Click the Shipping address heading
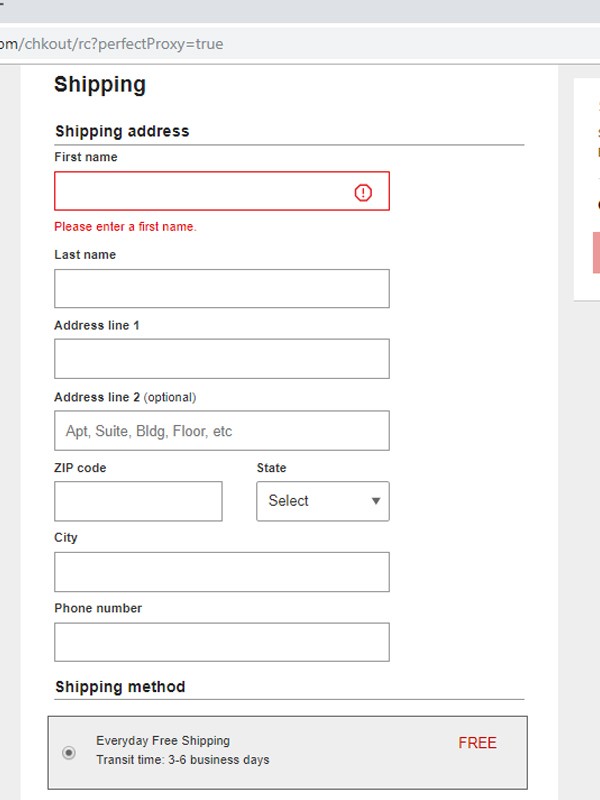Image resolution: width=600 pixels, height=800 pixels. tap(122, 131)
